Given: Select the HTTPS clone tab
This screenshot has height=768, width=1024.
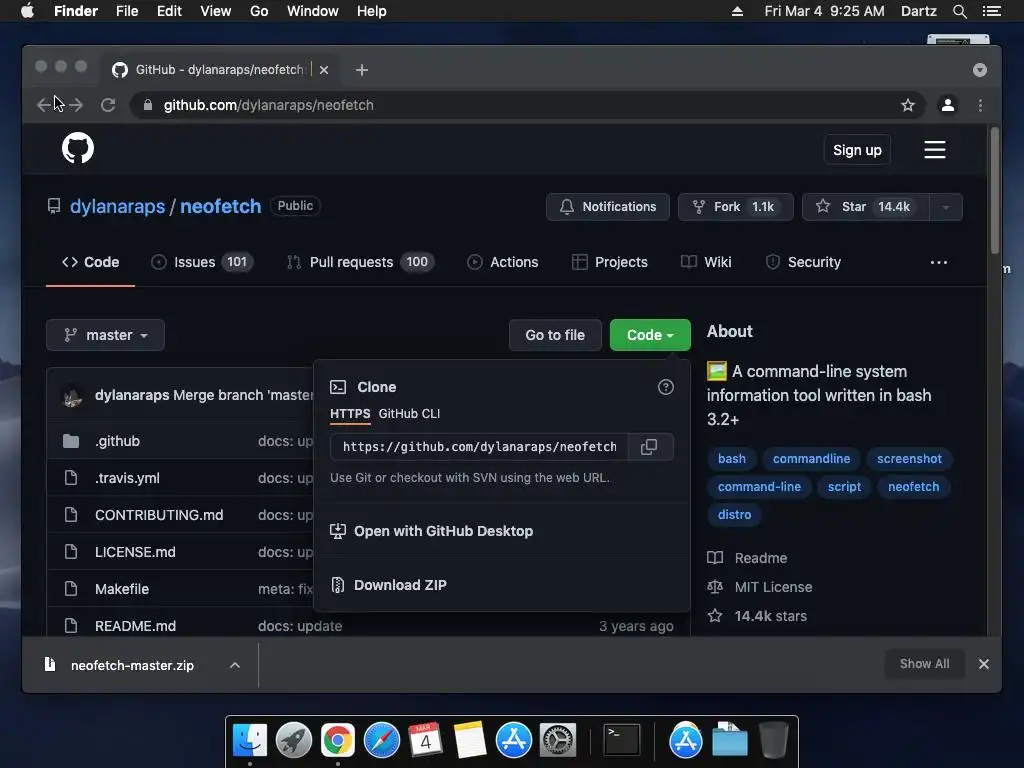Looking at the screenshot, I should pyautogui.click(x=350, y=414).
